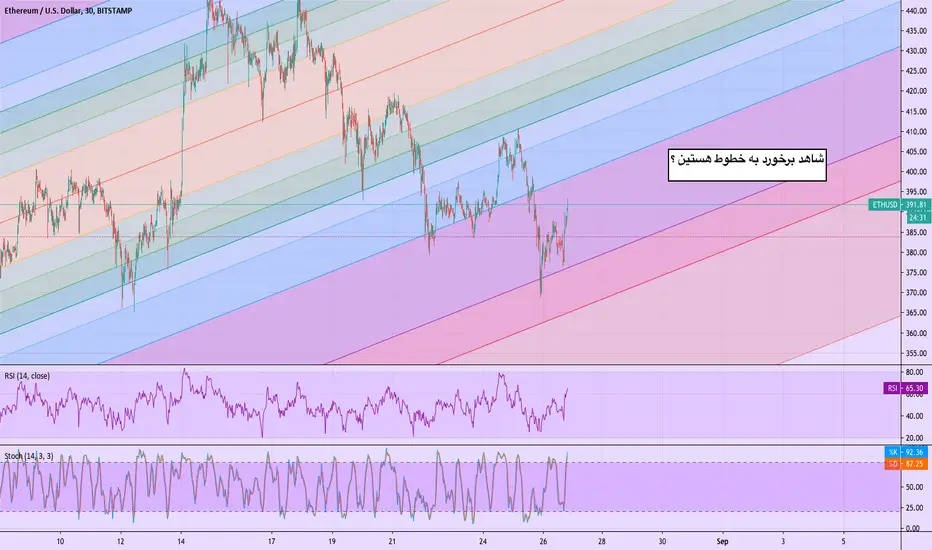The image size is (932, 550).
Task: Click the 385.00 price scale label
Action: click(916, 232)
